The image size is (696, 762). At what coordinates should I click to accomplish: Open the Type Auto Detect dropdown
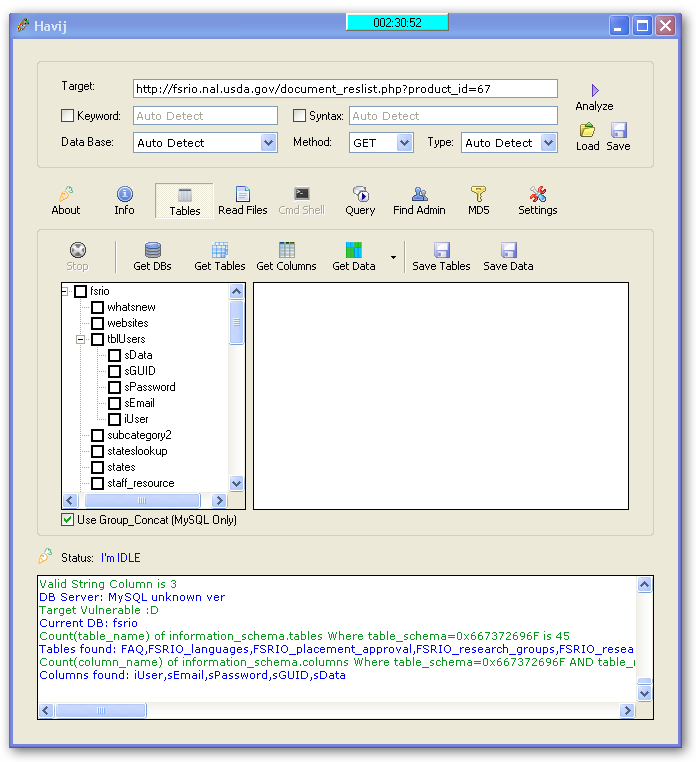pyautogui.click(x=548, y=143)
